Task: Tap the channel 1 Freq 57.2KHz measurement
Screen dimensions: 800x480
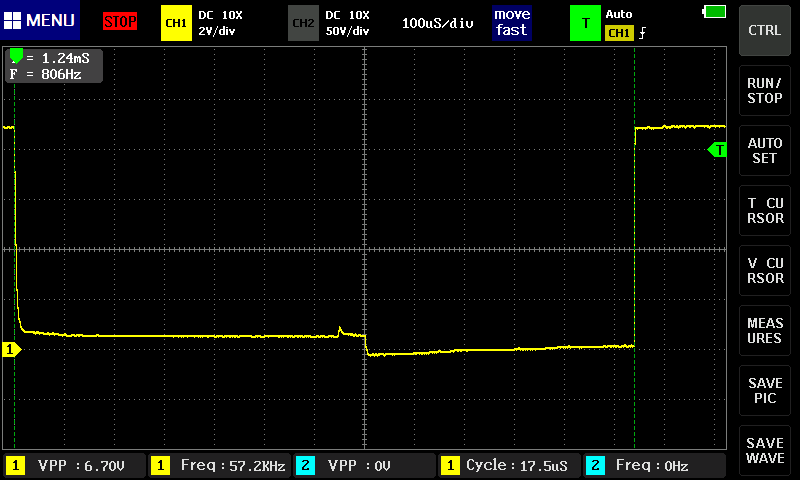Action: pos(219,465)
